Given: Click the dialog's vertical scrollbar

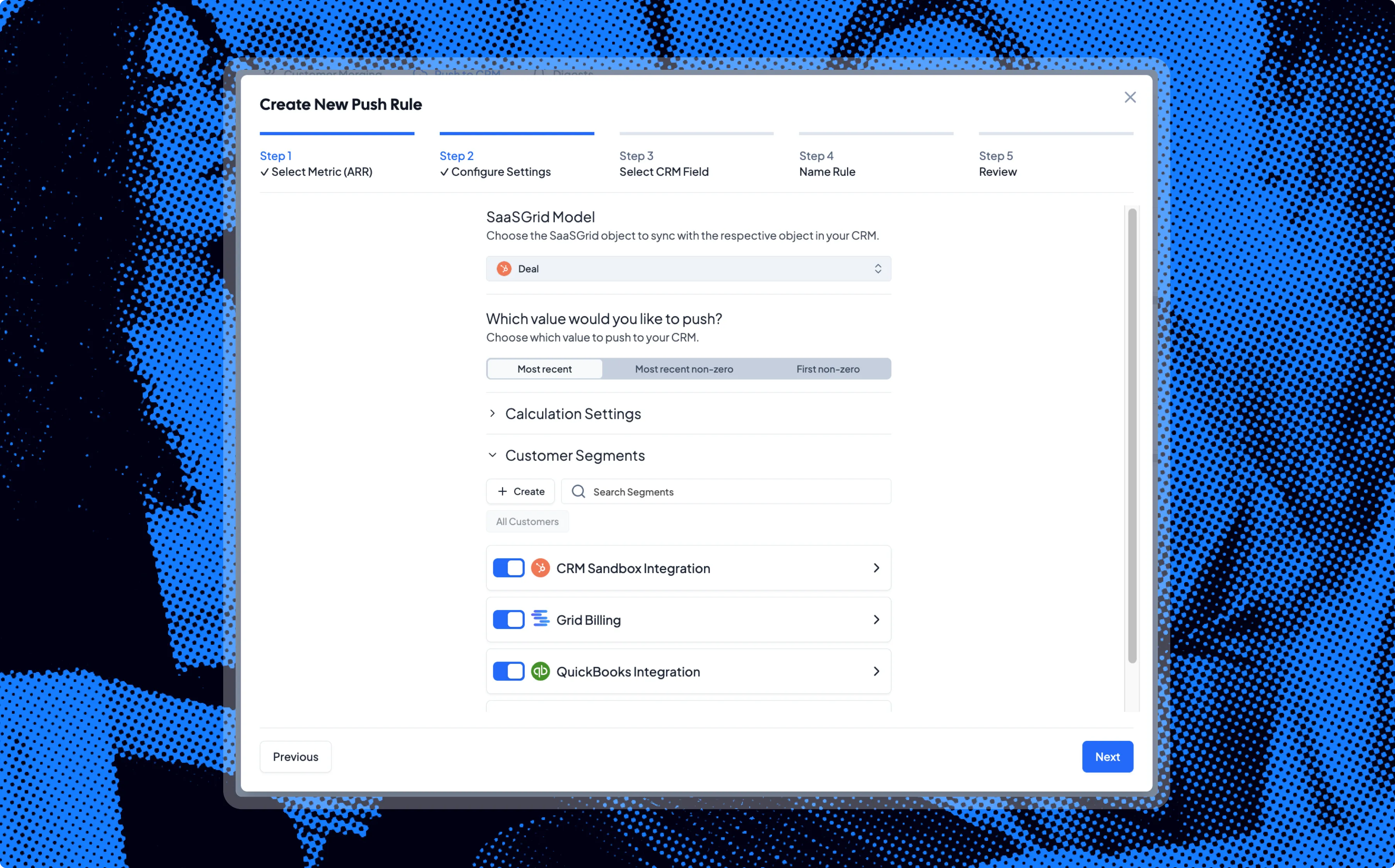Looking at the screenshot, I should click(1131, 436).
